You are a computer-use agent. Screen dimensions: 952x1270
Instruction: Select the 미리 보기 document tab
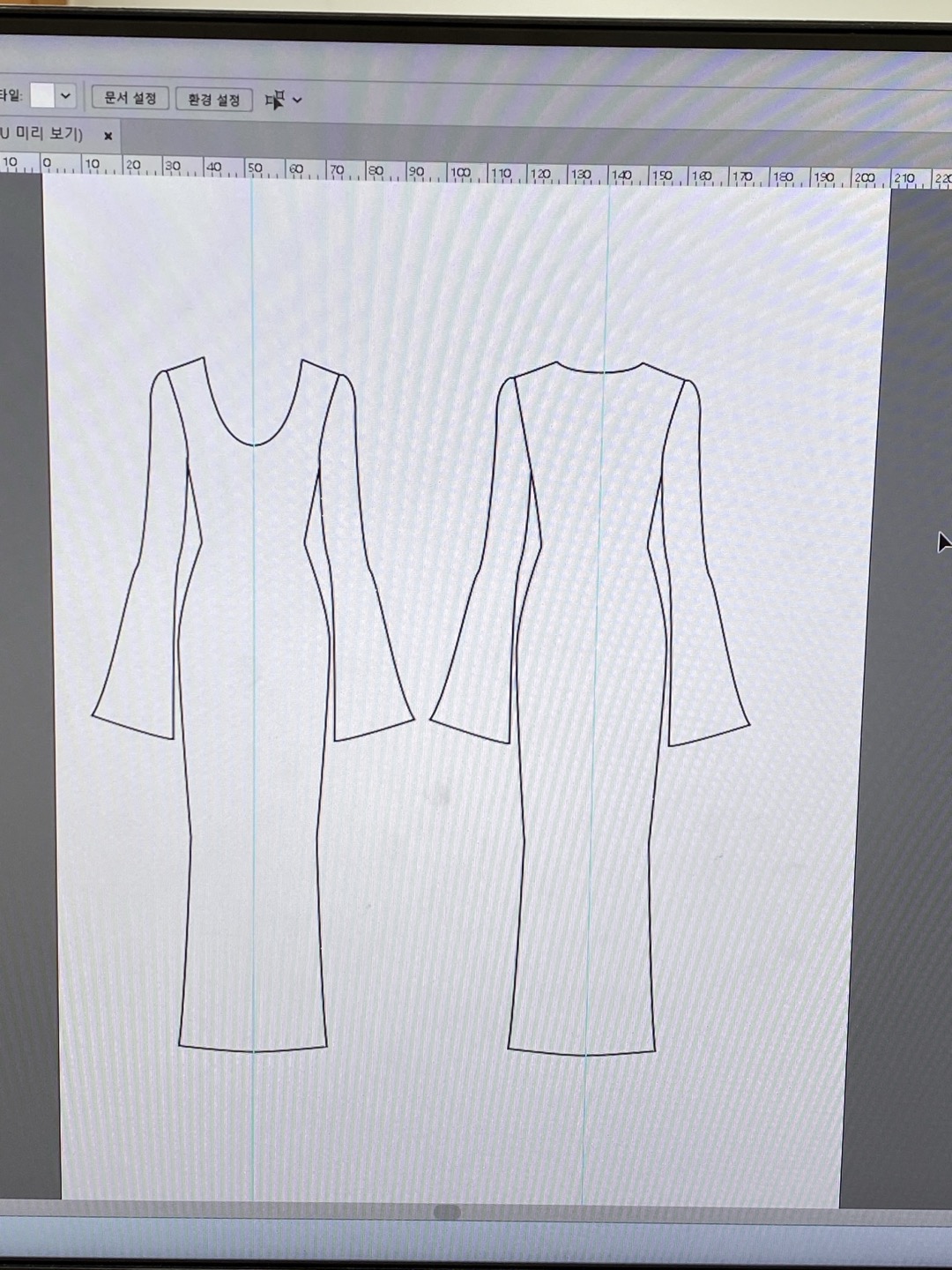click(x=44, y=135)
